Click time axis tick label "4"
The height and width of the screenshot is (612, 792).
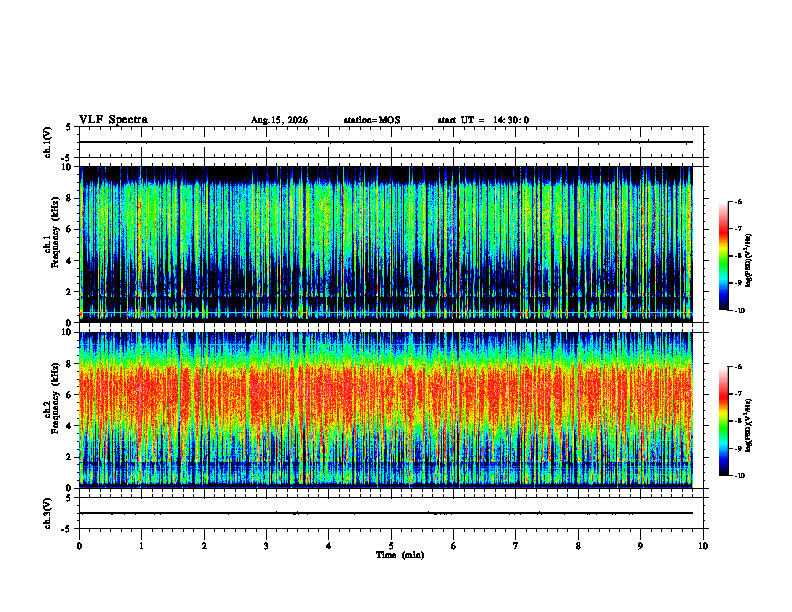click(329, 546)
